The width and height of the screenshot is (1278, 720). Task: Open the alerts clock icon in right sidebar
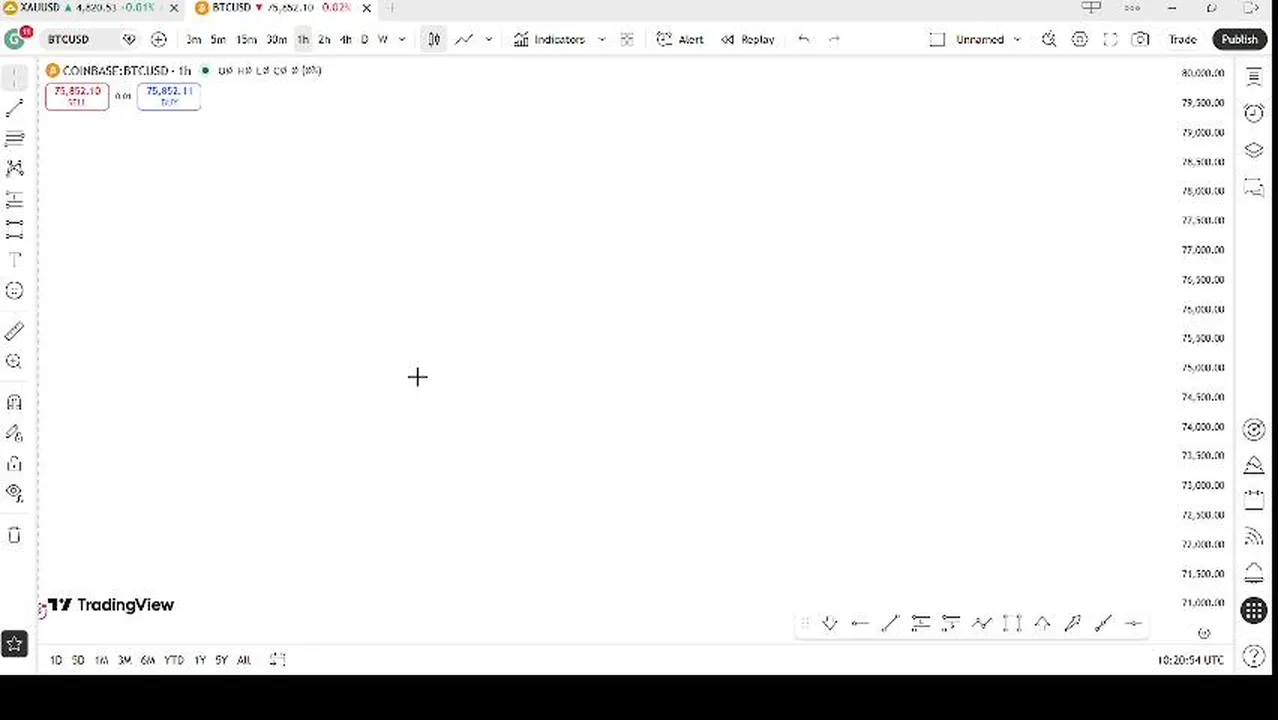[x=1254, y=112]
